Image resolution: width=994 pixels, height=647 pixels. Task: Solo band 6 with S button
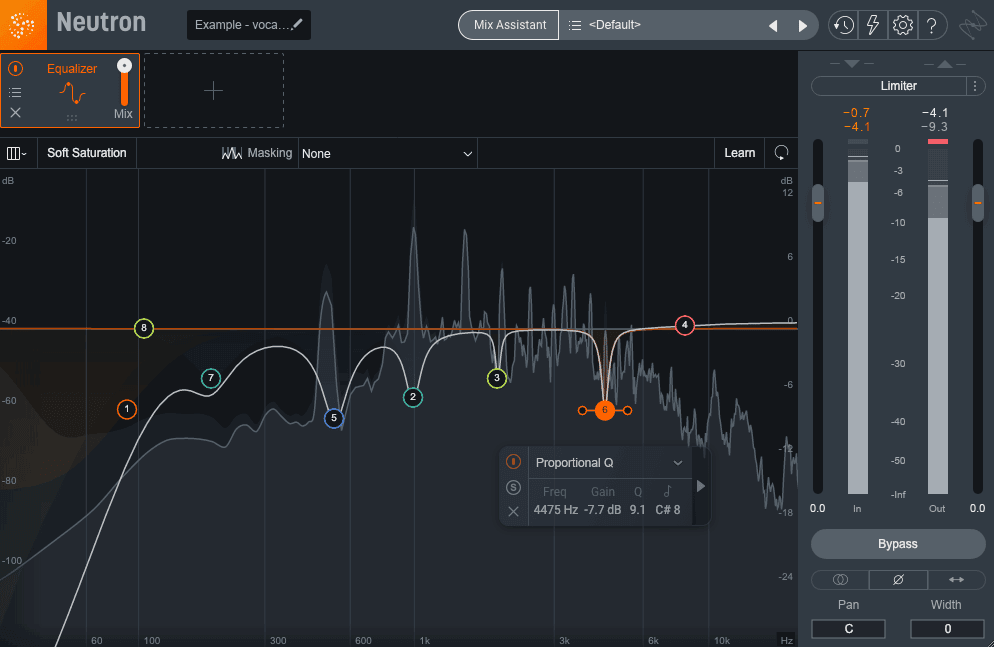[x=513, y=487]
